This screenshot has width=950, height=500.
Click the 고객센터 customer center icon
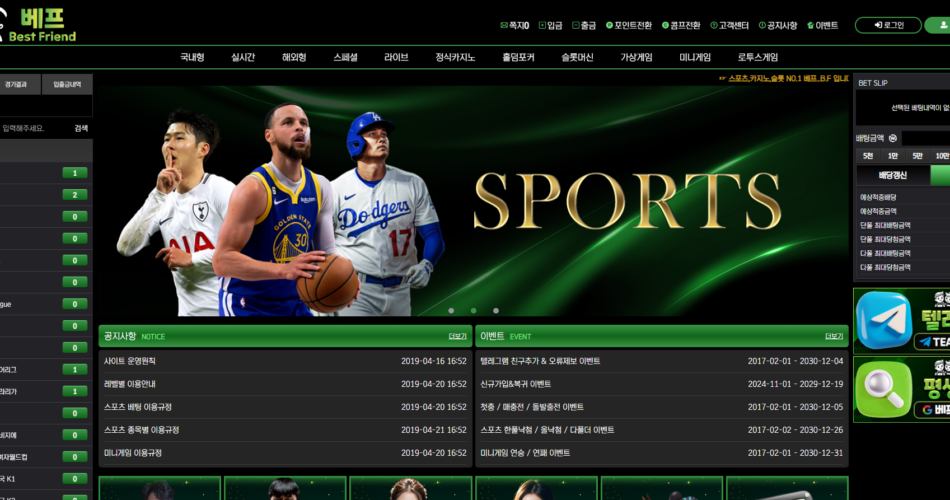click(713, 25)
